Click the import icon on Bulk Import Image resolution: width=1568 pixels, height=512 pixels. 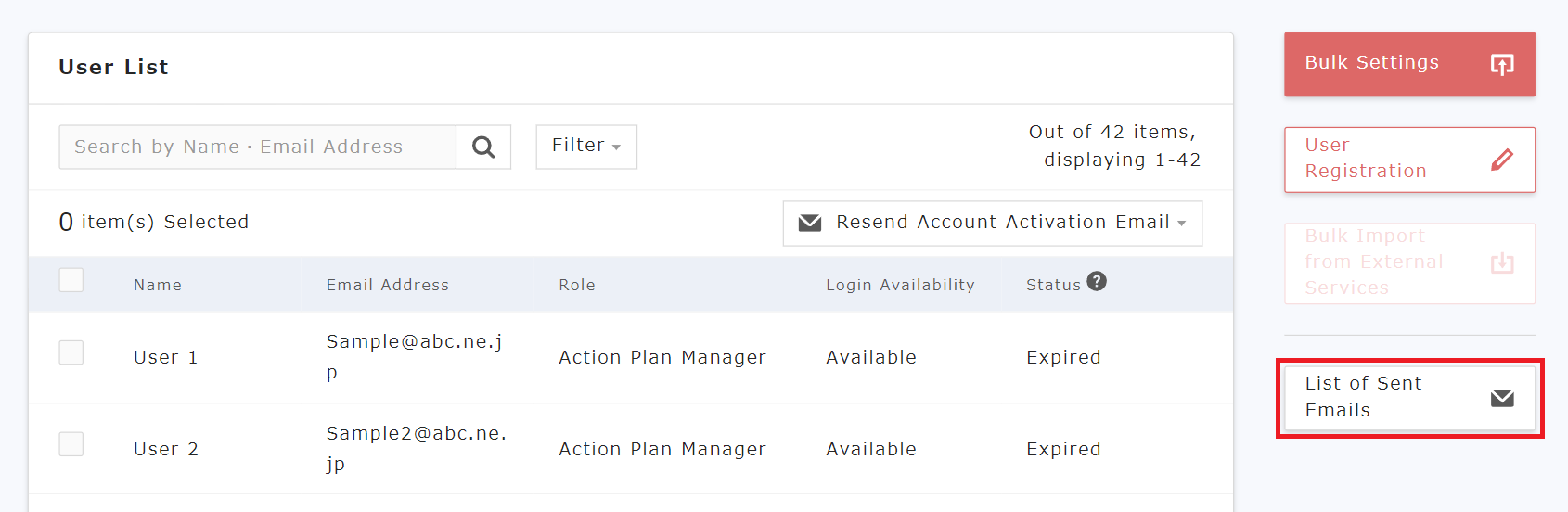point(1502,263)
